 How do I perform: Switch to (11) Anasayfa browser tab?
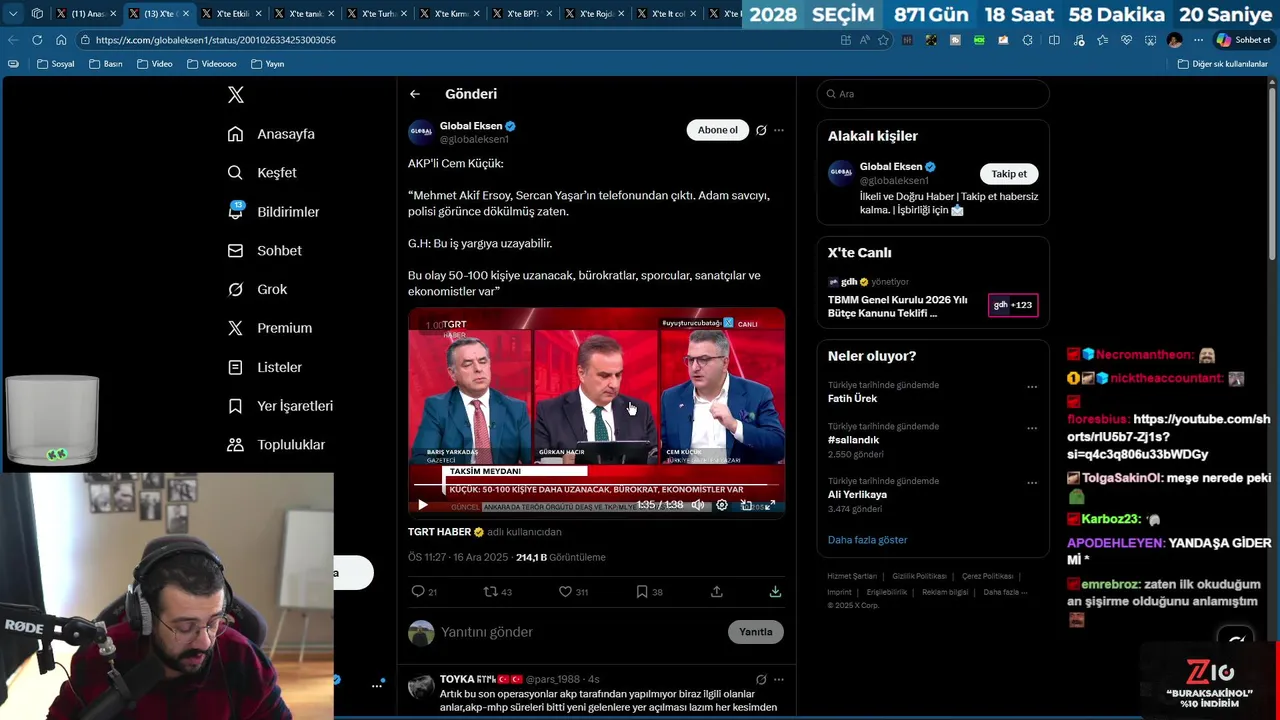coord(88,14)
